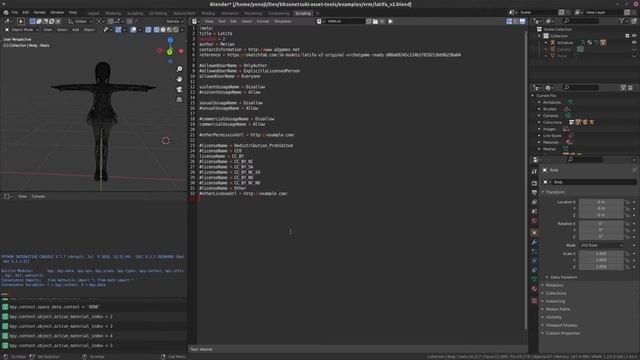The width and height of the screenshot is (640, 360).
Task: Open text editor Templates menu
Action: click(x=282, y=21)
